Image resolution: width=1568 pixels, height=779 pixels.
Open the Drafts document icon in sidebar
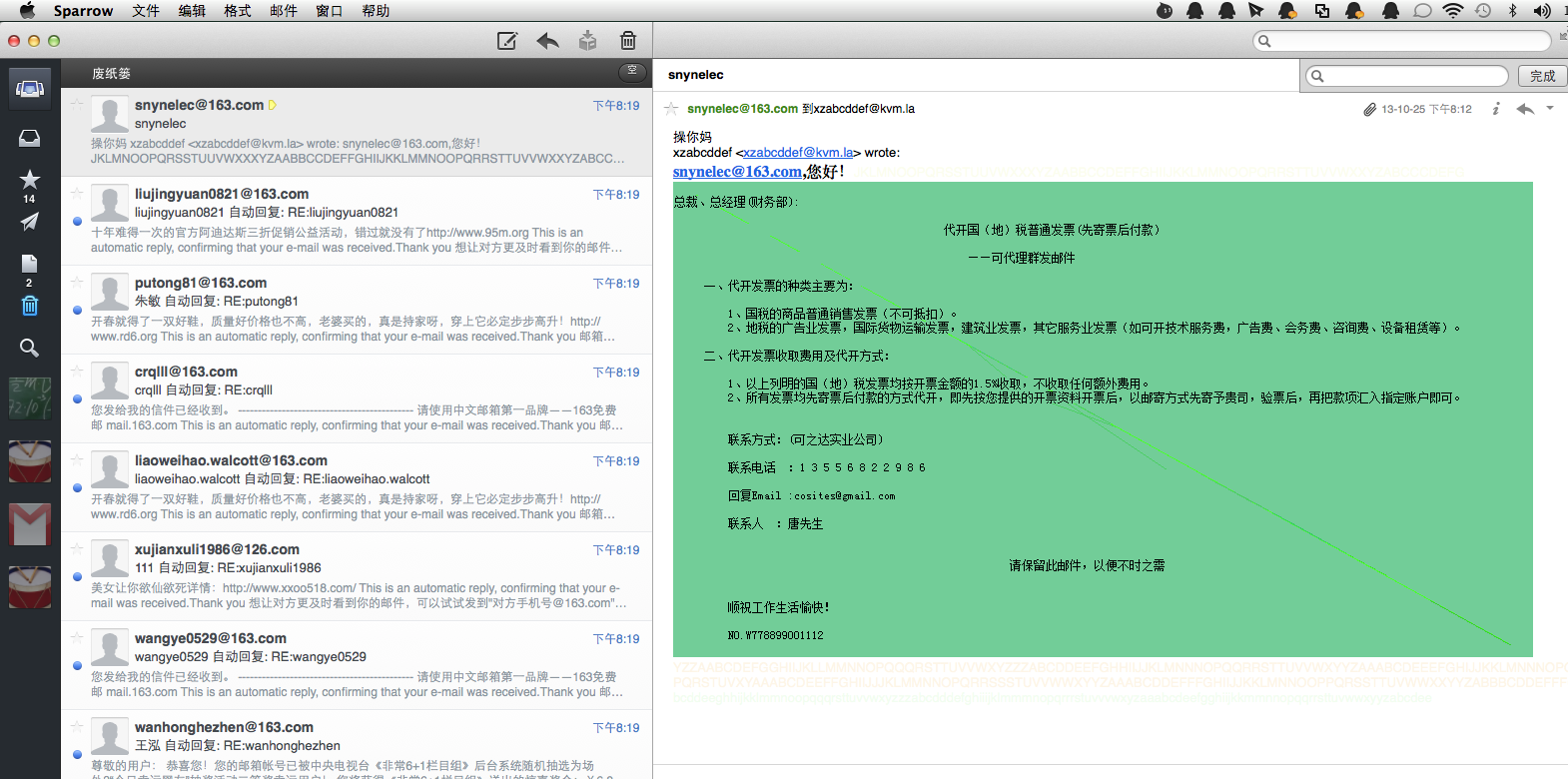[x=30, y=264]
